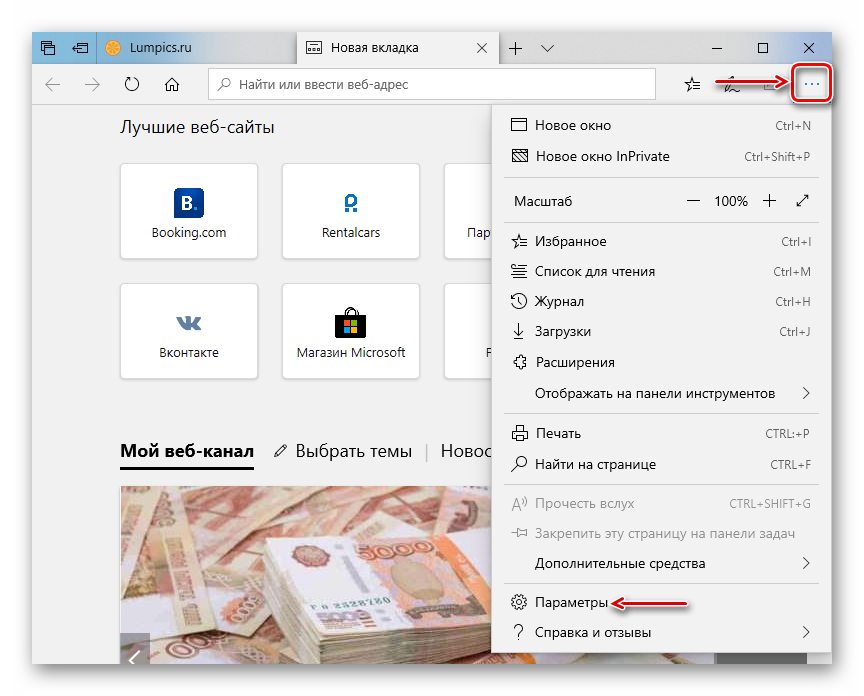864x696 pixels.
Task: Open a new tab with plus button
Action: (x=515, y=48)
